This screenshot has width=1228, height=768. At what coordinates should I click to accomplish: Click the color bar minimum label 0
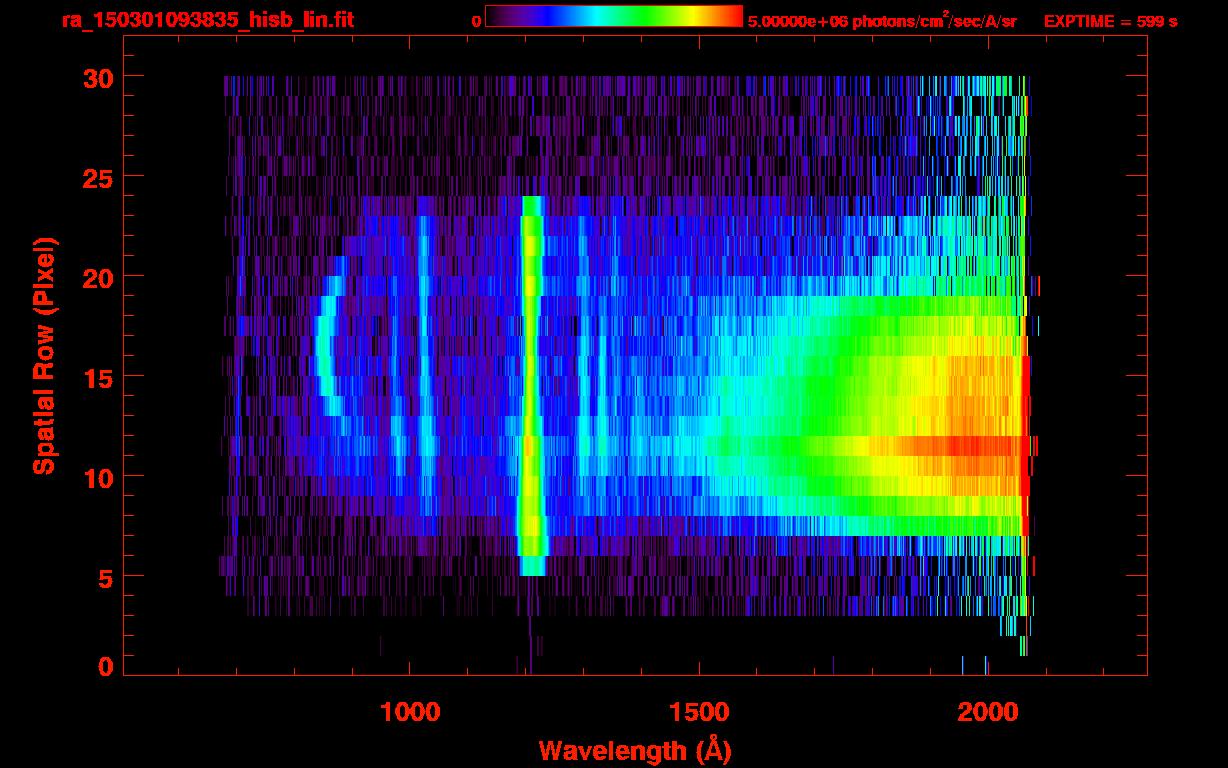(476, 21)
